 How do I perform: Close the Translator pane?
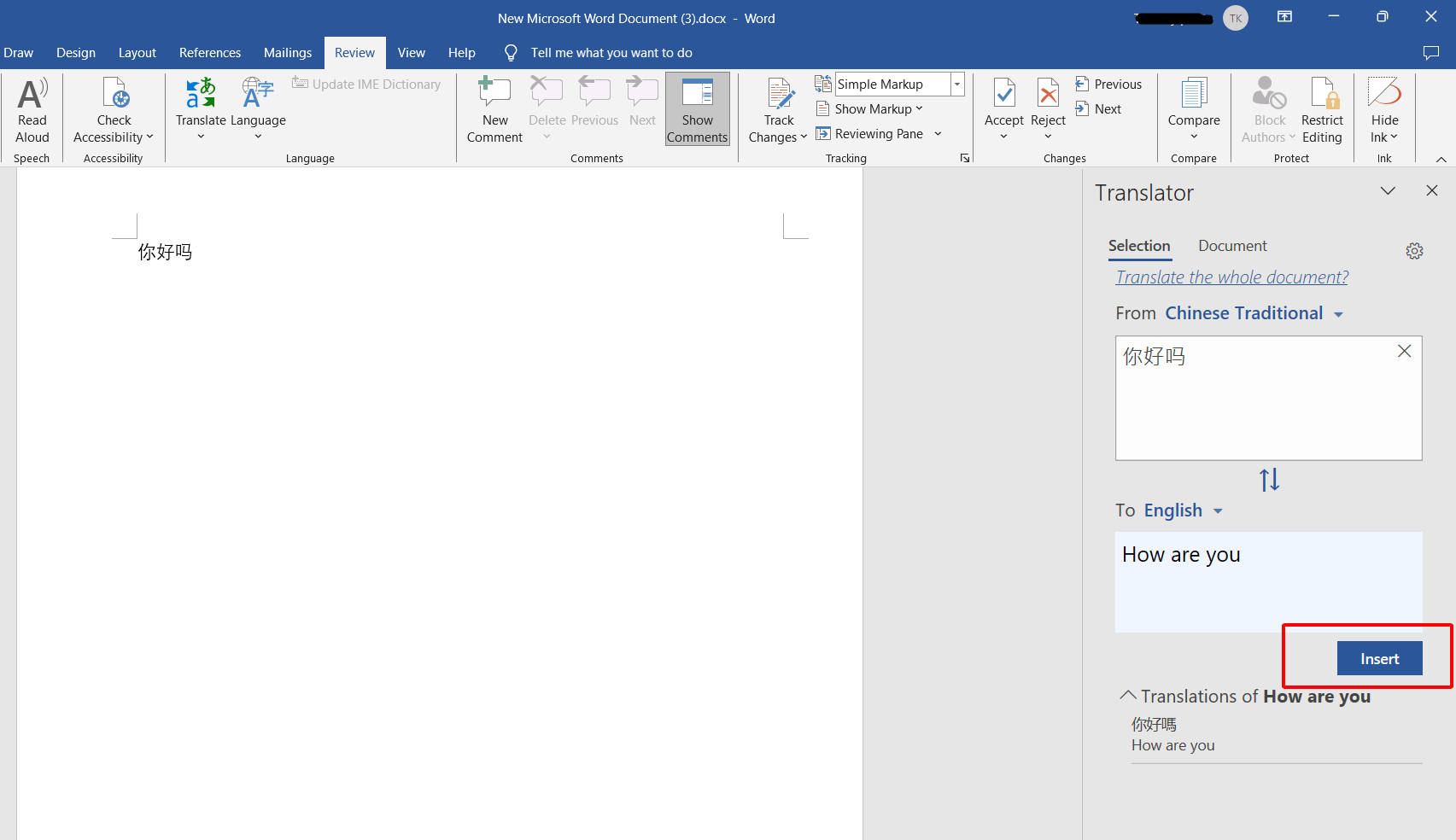point(1432,191)
